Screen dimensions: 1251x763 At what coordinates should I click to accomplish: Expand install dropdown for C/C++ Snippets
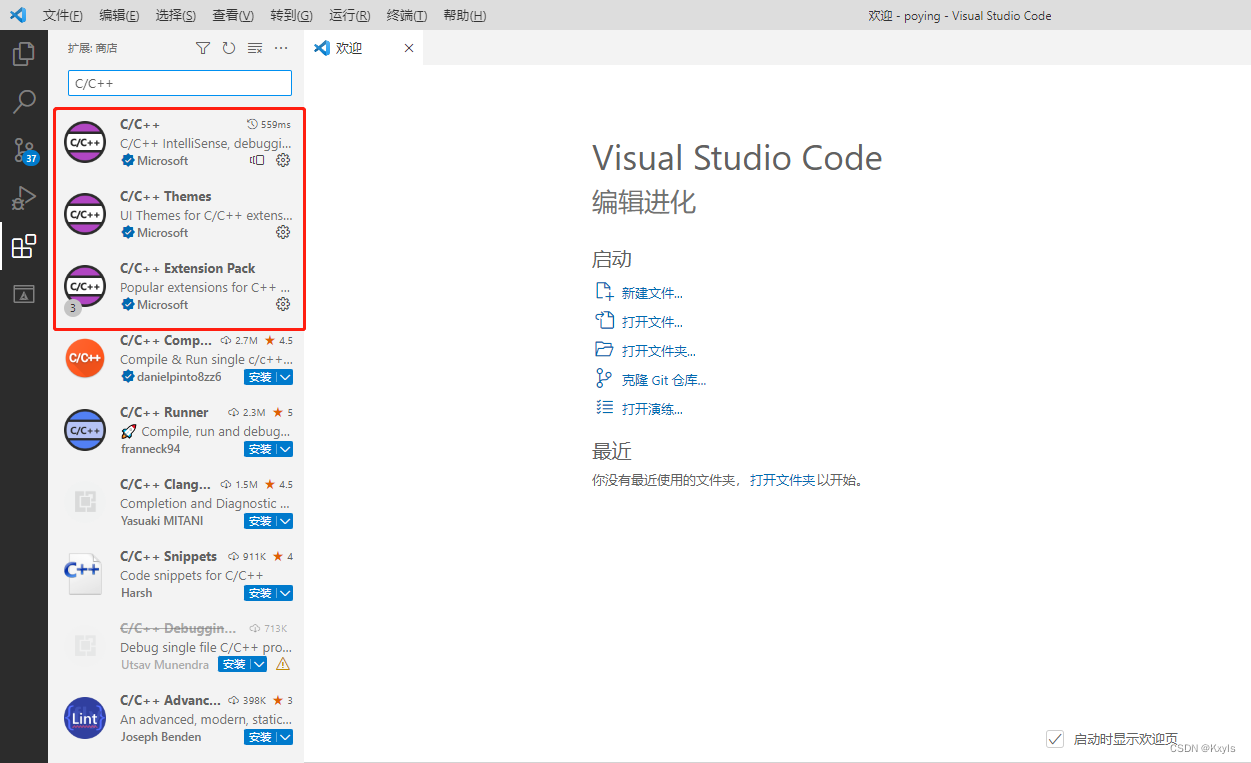285,593
